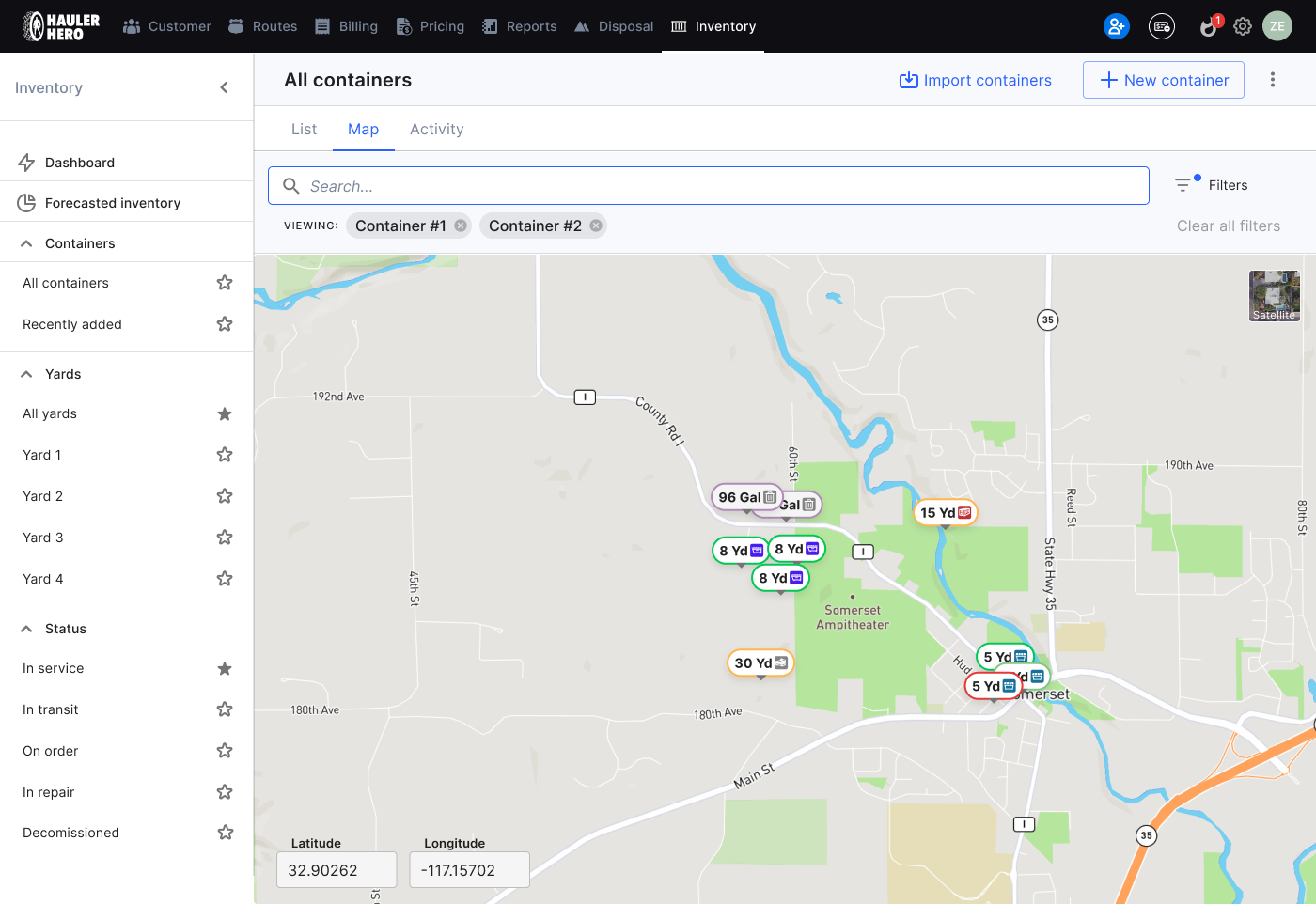Remove the Container #1 filter chip
The width and height of the screenshot is (1316, 904).
click(461, 226)
